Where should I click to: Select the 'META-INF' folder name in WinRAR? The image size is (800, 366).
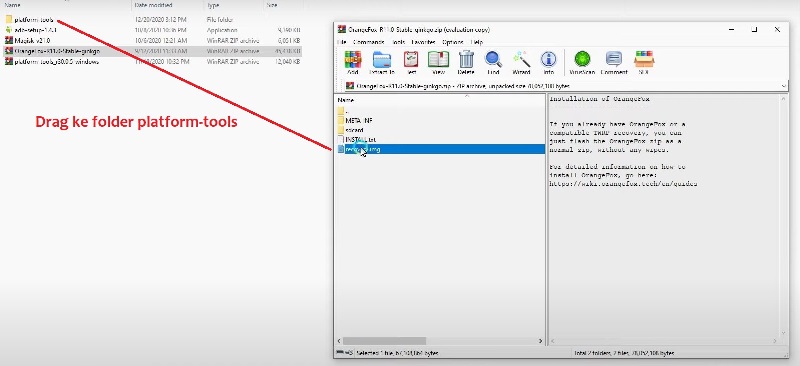pyautogui.click(x=359, y=120)
